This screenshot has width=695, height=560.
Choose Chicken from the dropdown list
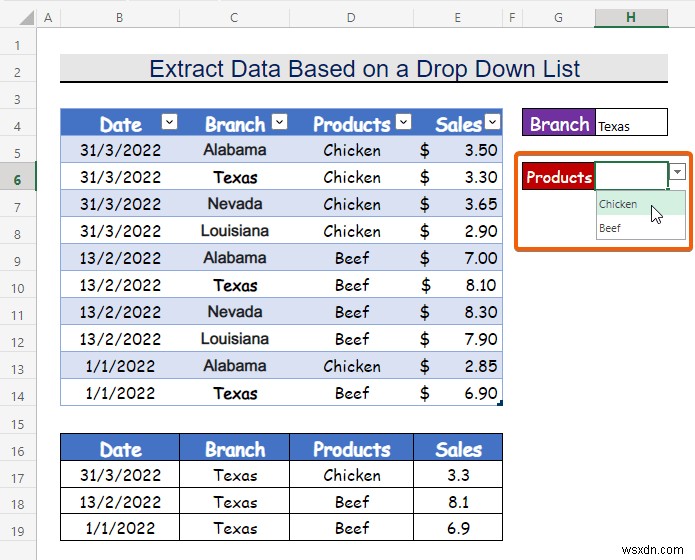point(640,204)
